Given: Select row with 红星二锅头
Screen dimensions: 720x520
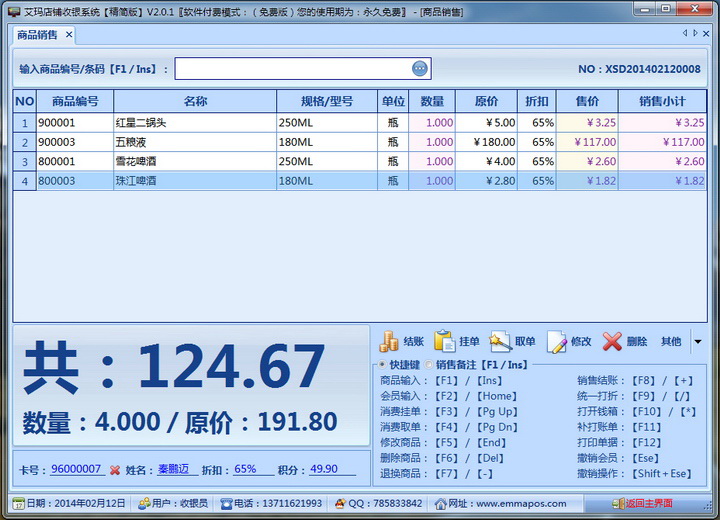Looking at the screenshot, I should point(360,123).
